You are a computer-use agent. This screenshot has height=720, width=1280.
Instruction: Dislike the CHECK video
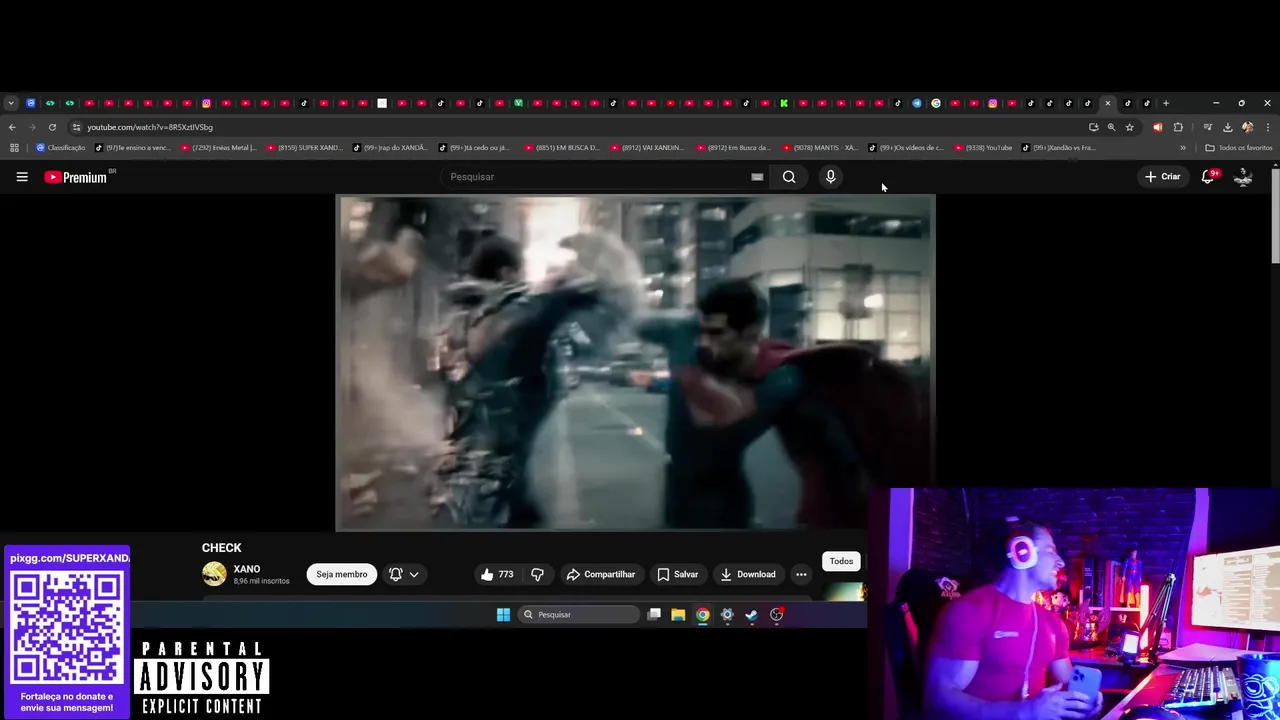[537, 574]
